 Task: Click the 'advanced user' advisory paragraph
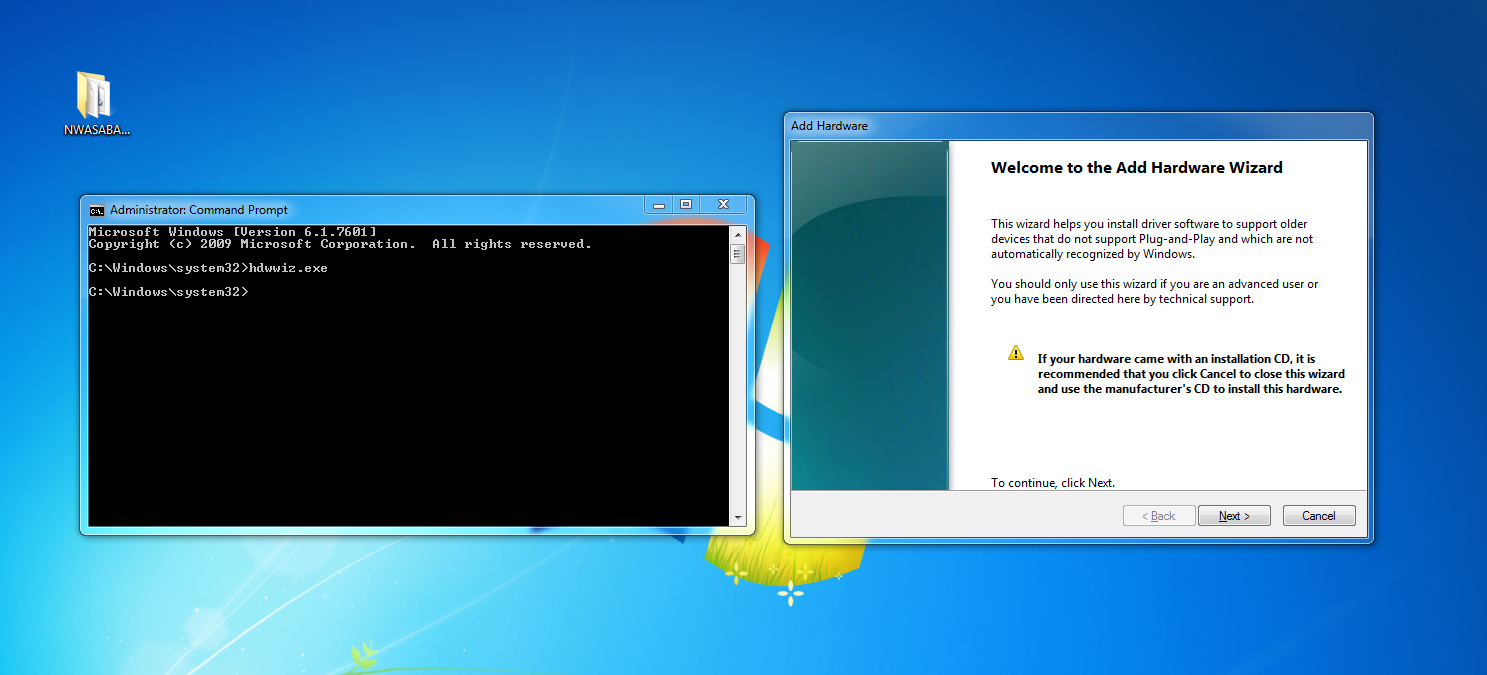1155,291
